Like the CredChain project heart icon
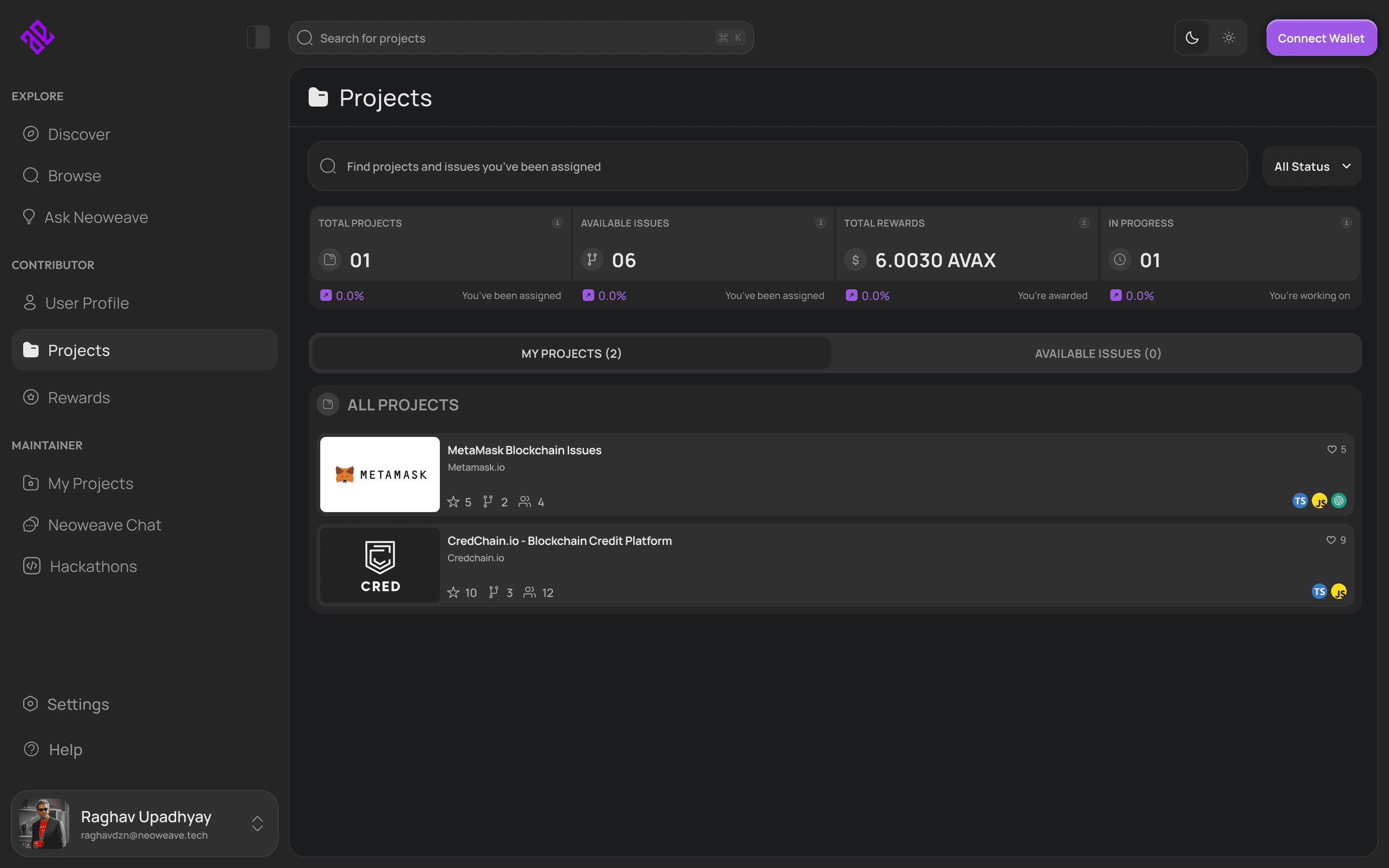Screen dimensions: 1389x868 click(1331, 540)
